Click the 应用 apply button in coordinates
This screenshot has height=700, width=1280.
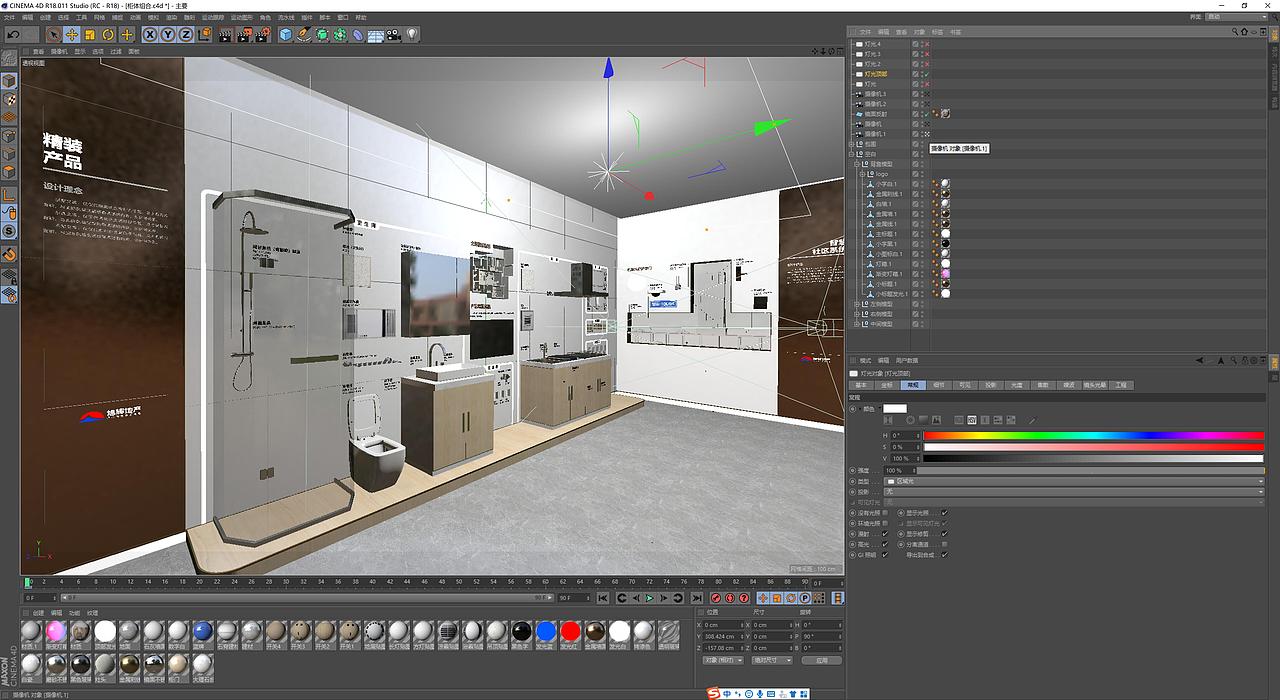821,661
